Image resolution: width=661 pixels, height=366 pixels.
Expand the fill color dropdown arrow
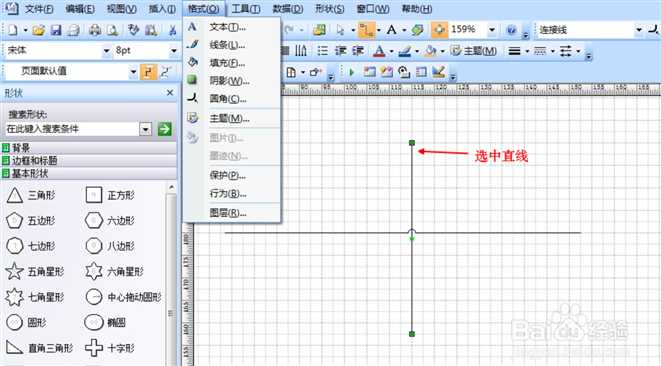tap(442, 51)
